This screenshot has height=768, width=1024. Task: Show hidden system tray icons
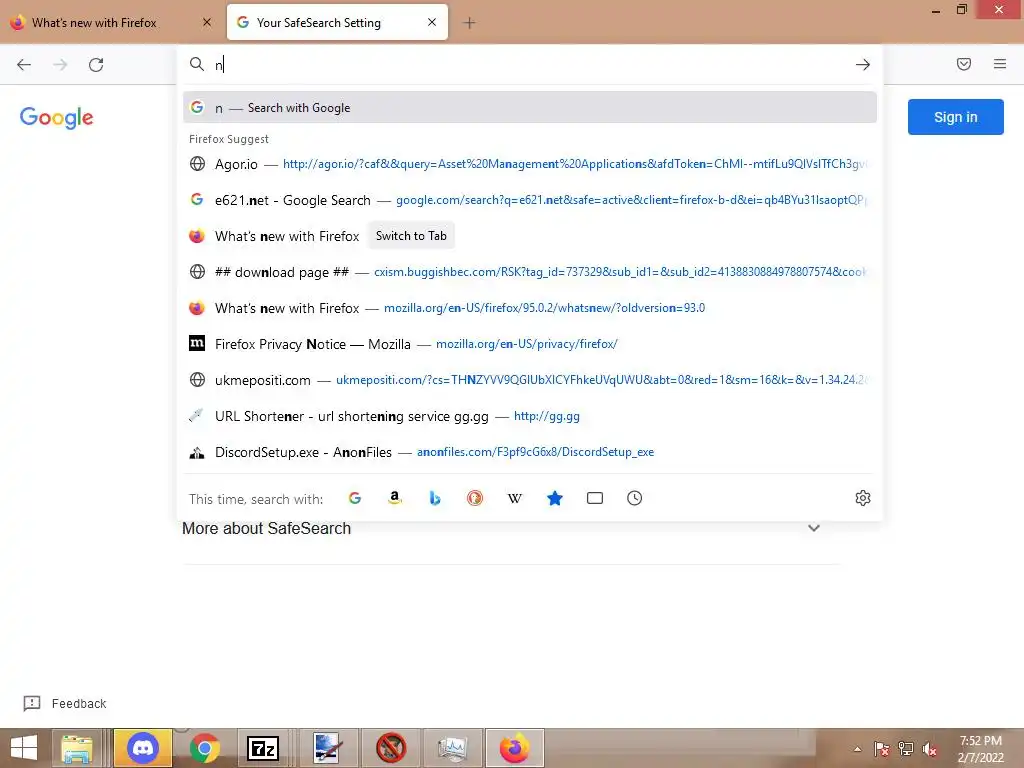pos(857,749)
